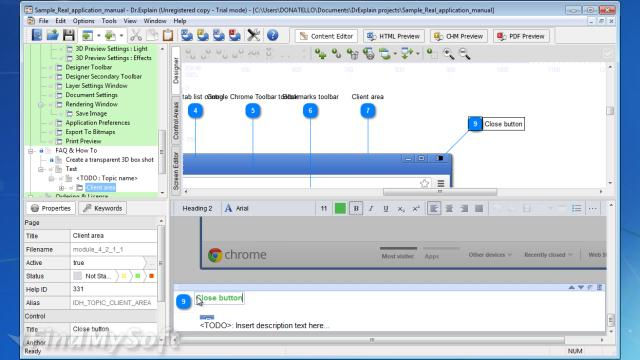The image size is (640, 360).
Task: Toggle Italic formatting
Action: click(x=371, y=209)
